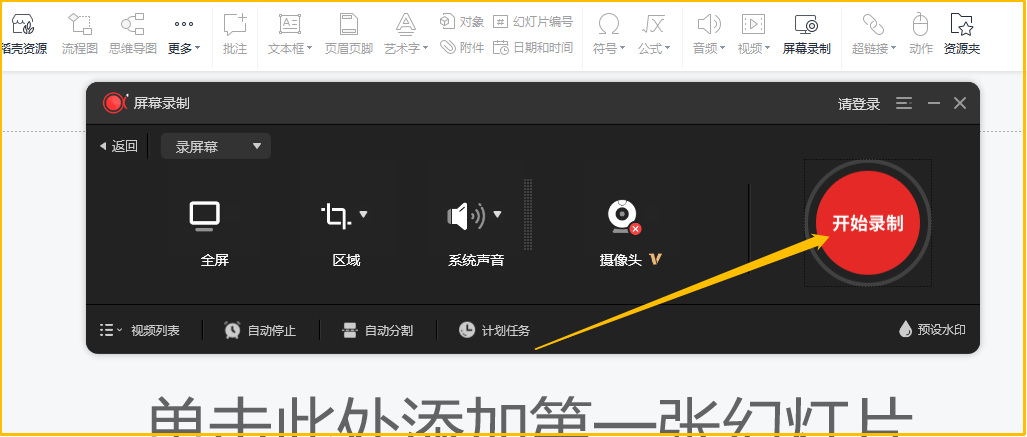Expand the 系统声音 options arrow

497,214
